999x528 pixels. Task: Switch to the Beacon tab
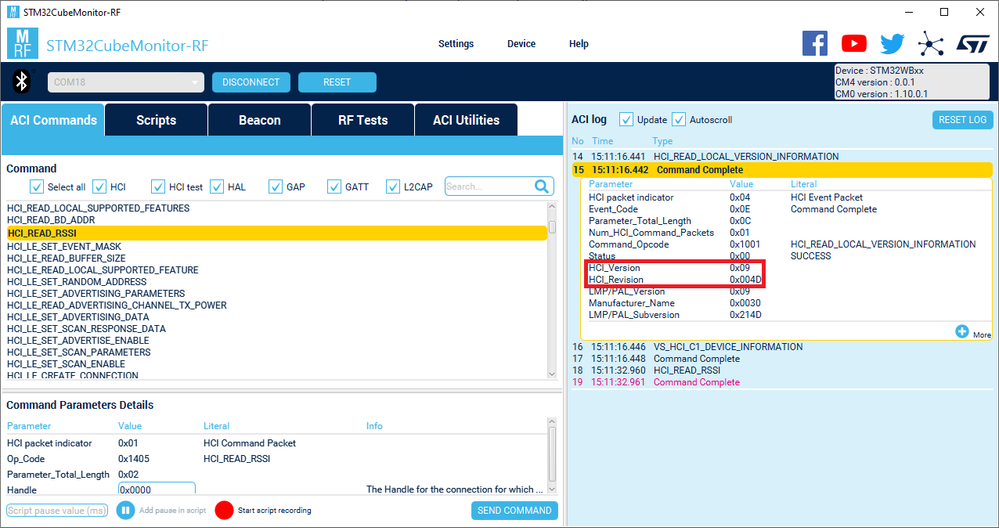point(259,120)
